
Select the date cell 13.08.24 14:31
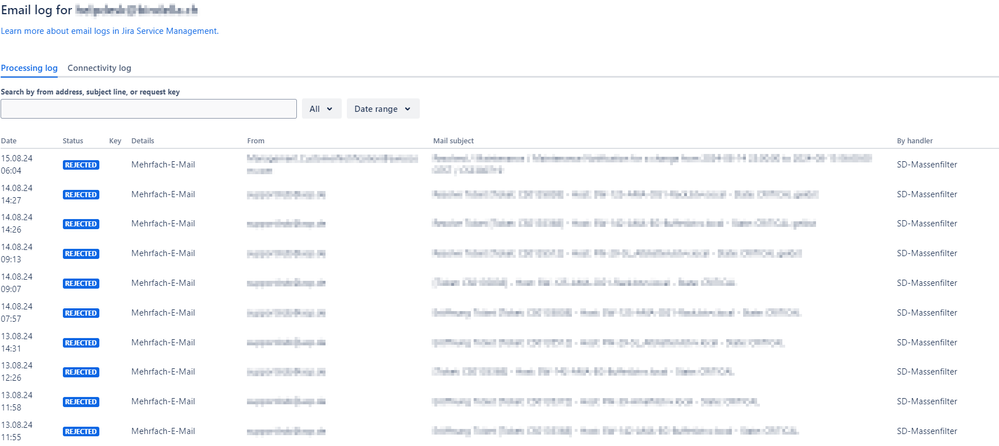(x=16, y=342)
